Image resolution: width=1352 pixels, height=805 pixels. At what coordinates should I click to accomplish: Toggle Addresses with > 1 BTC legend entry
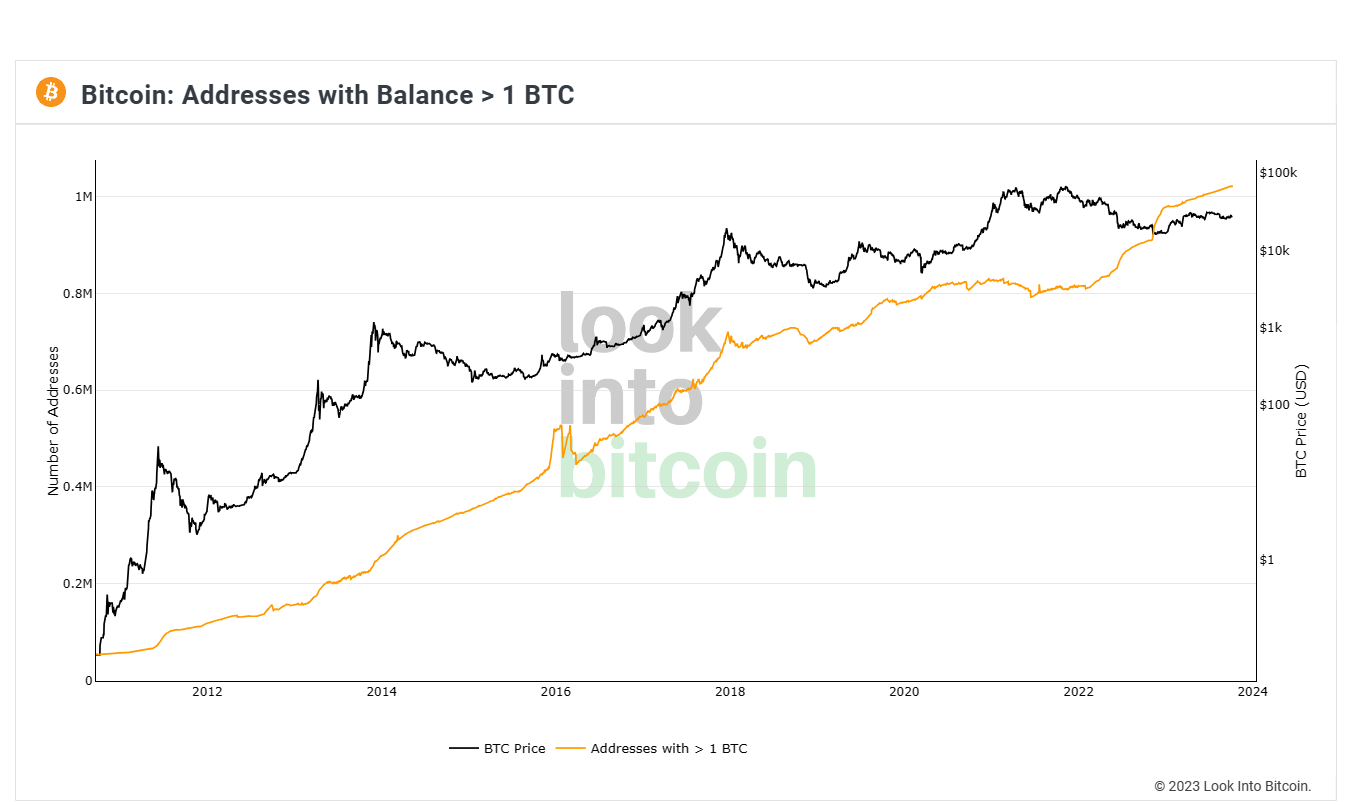coord(668,748)
